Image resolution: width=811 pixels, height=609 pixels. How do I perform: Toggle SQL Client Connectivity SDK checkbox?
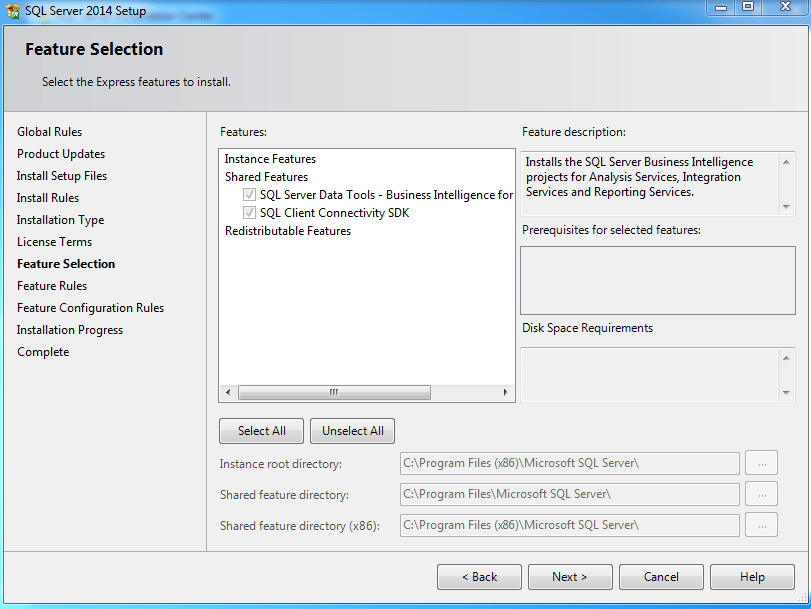click(249, 213)
